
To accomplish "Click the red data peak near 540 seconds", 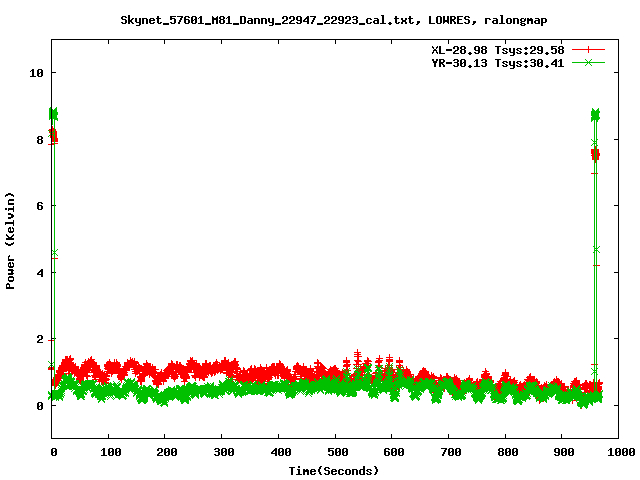I will pos(358,353).
